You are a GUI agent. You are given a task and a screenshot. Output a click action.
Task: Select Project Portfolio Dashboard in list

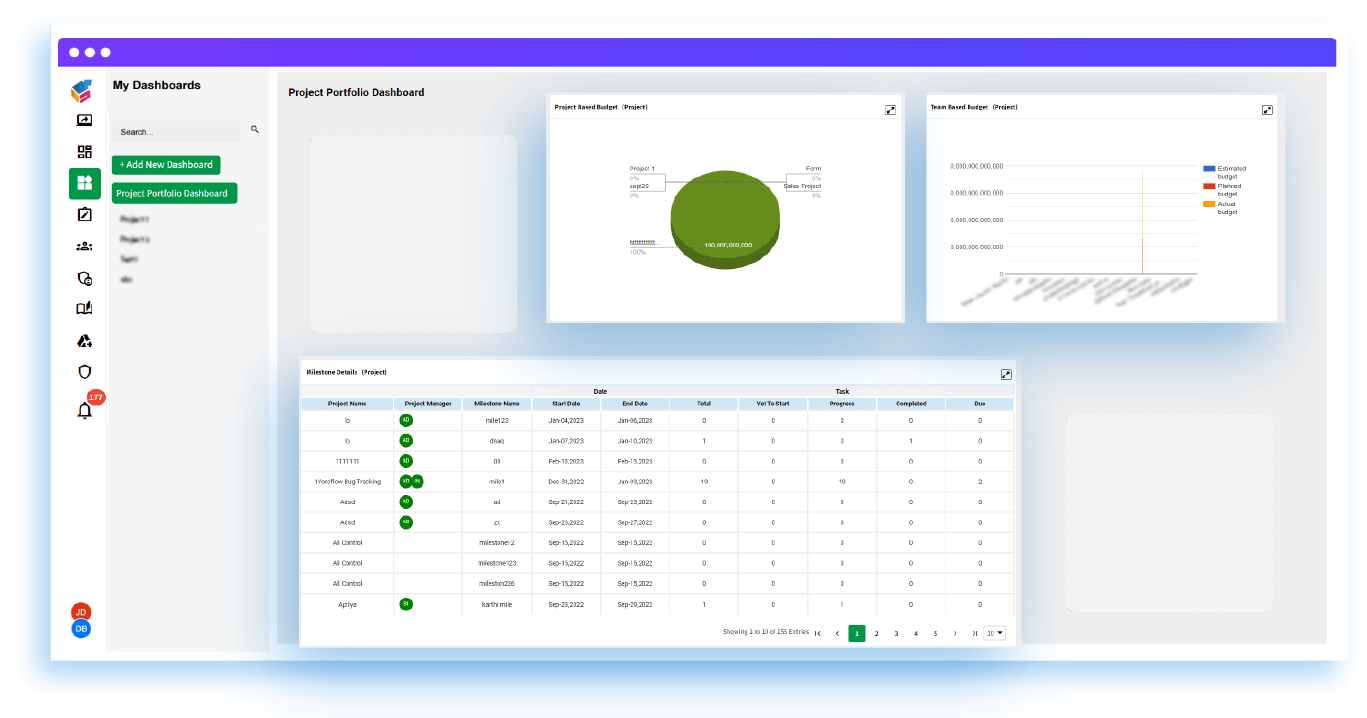coord(174,193)
